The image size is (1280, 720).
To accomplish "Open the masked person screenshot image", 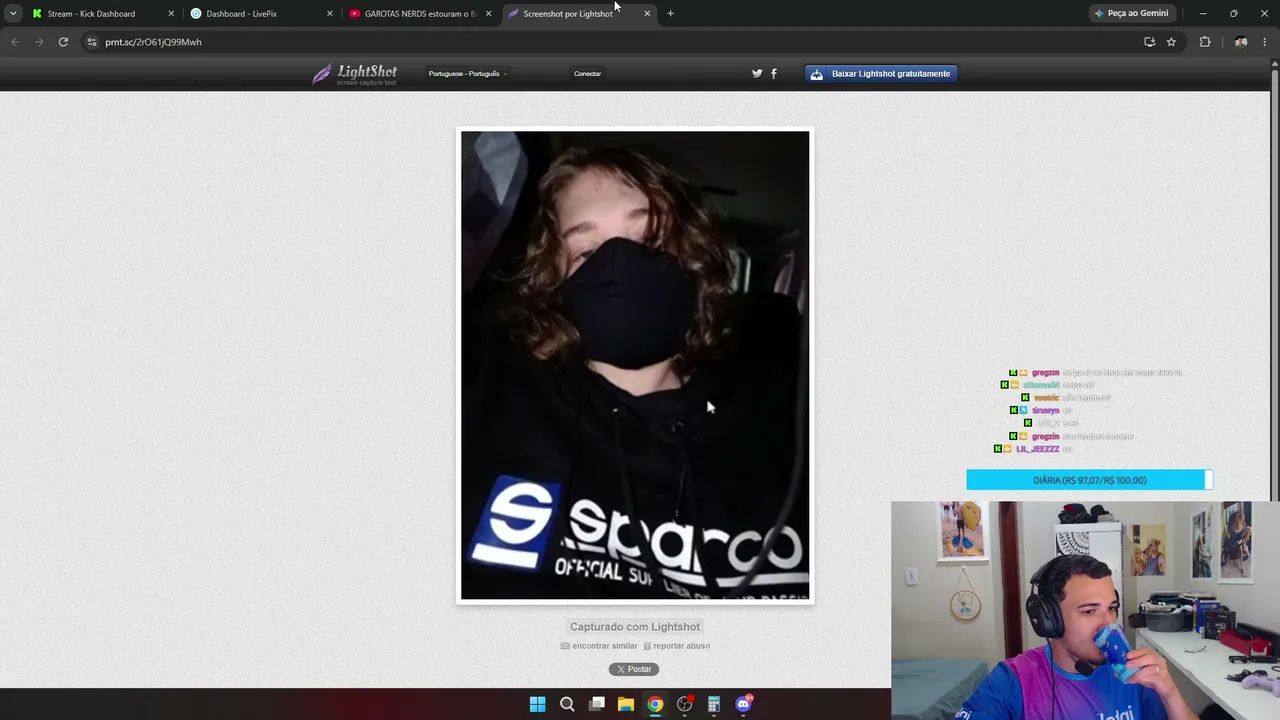I will (x=635, y=365).
